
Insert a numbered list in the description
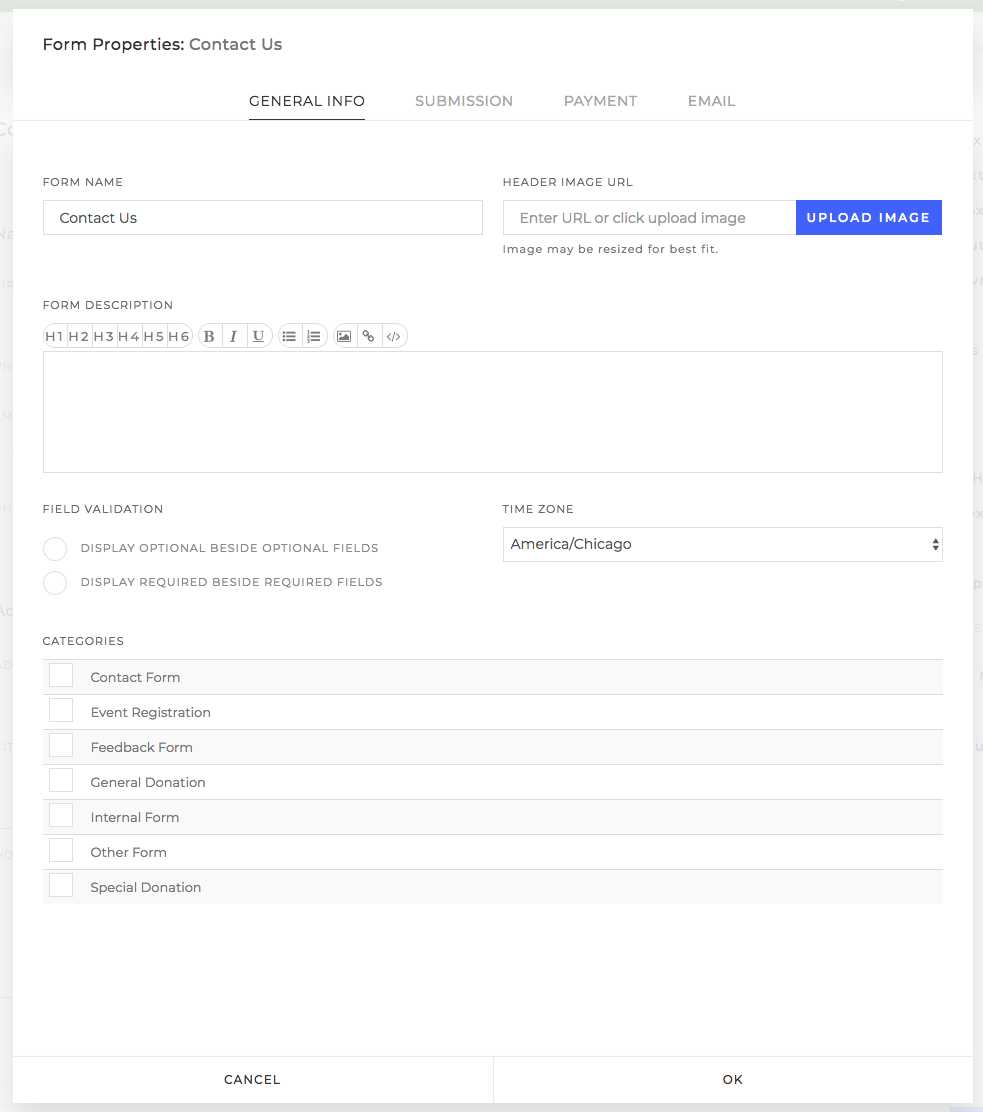tap(314, 335)
